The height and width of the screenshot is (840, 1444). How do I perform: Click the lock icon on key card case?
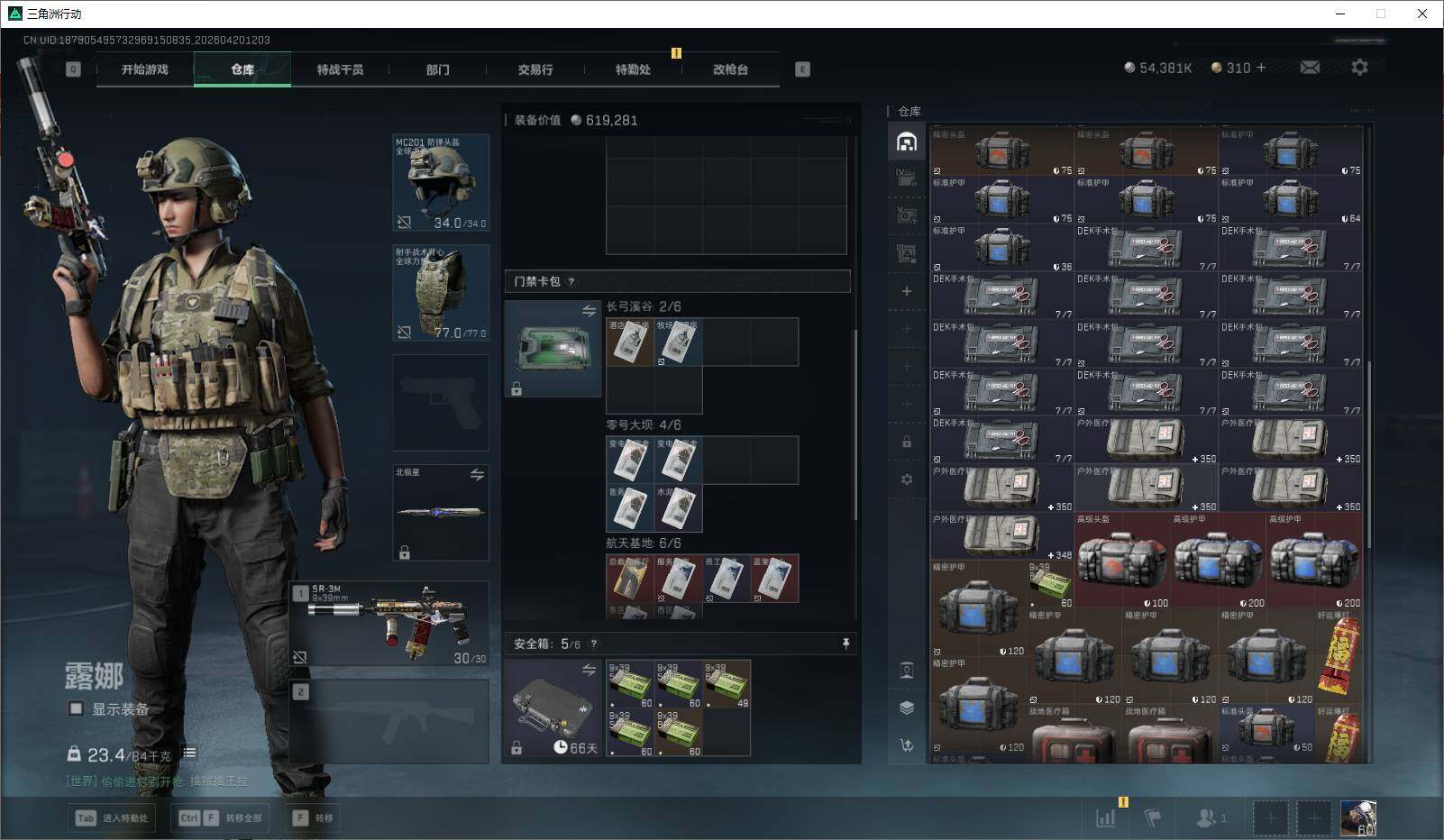click(x=516, y=388)
